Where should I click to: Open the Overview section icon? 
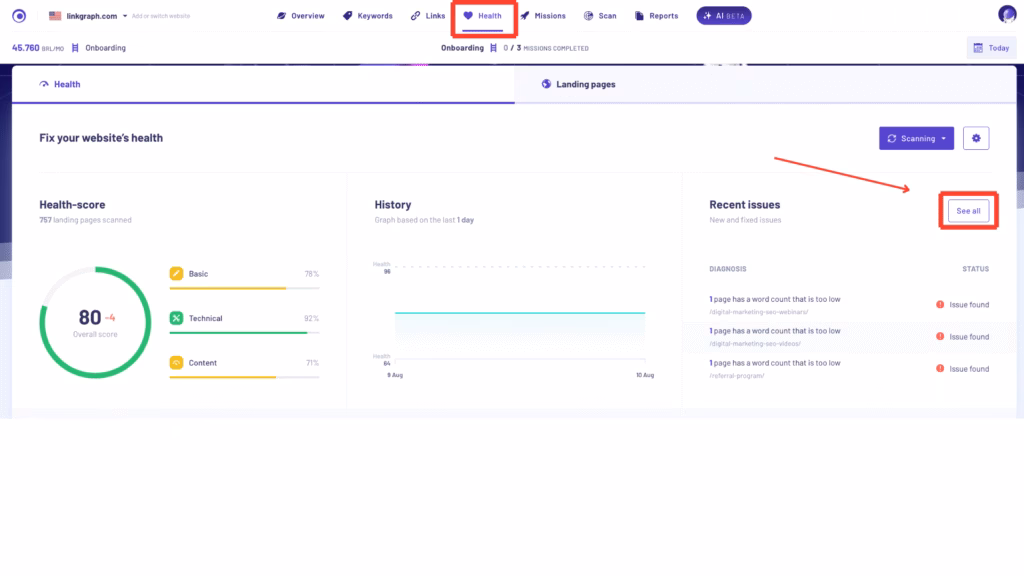[x=281, y=15]
